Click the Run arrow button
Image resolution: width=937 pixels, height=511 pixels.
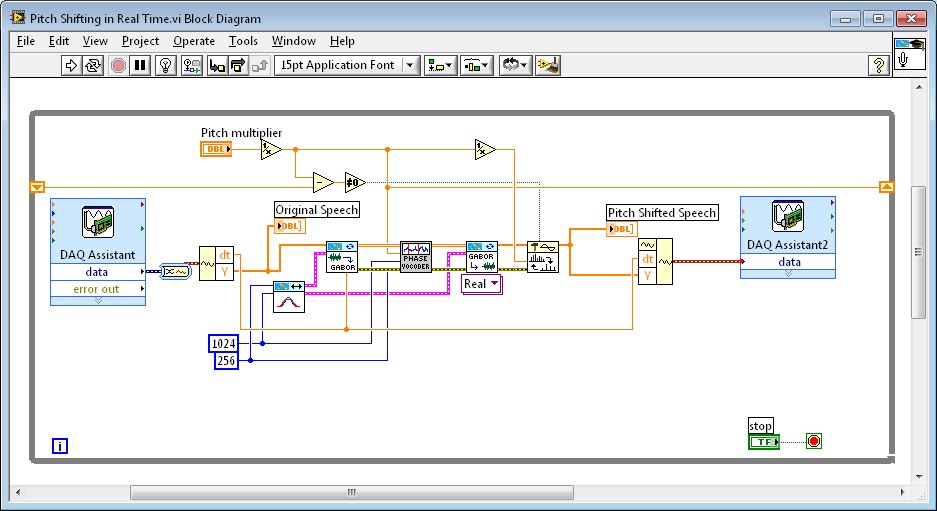71,65
